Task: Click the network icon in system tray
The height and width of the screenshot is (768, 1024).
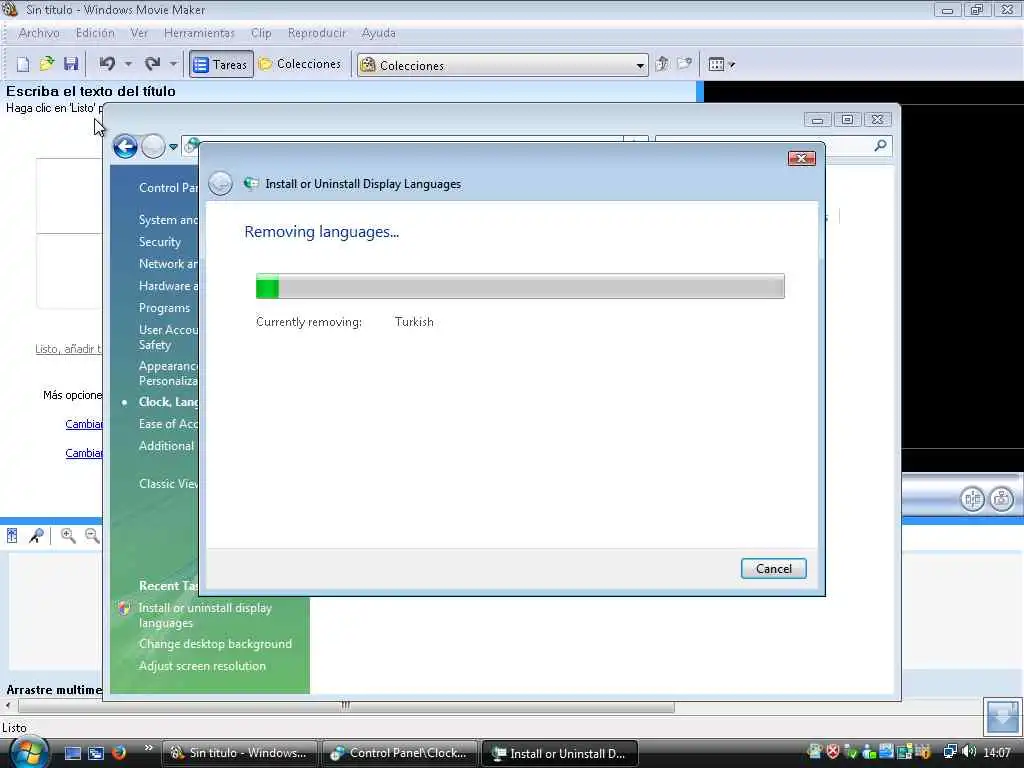Action: (x=950, y=752)
